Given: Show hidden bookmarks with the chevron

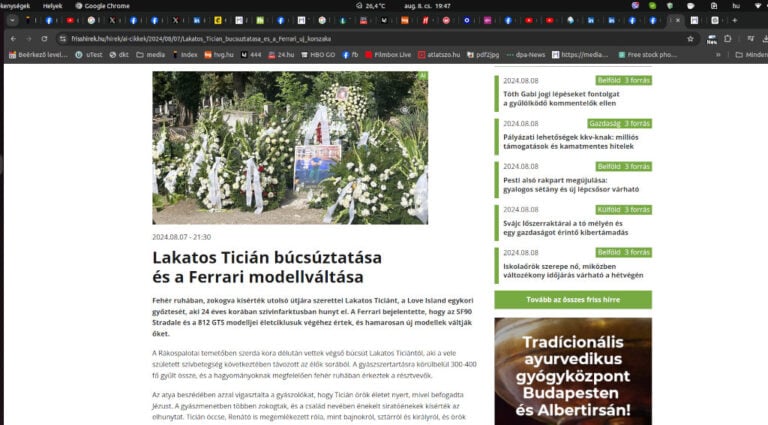Looking at the screenshot, I should coord(718,55).
